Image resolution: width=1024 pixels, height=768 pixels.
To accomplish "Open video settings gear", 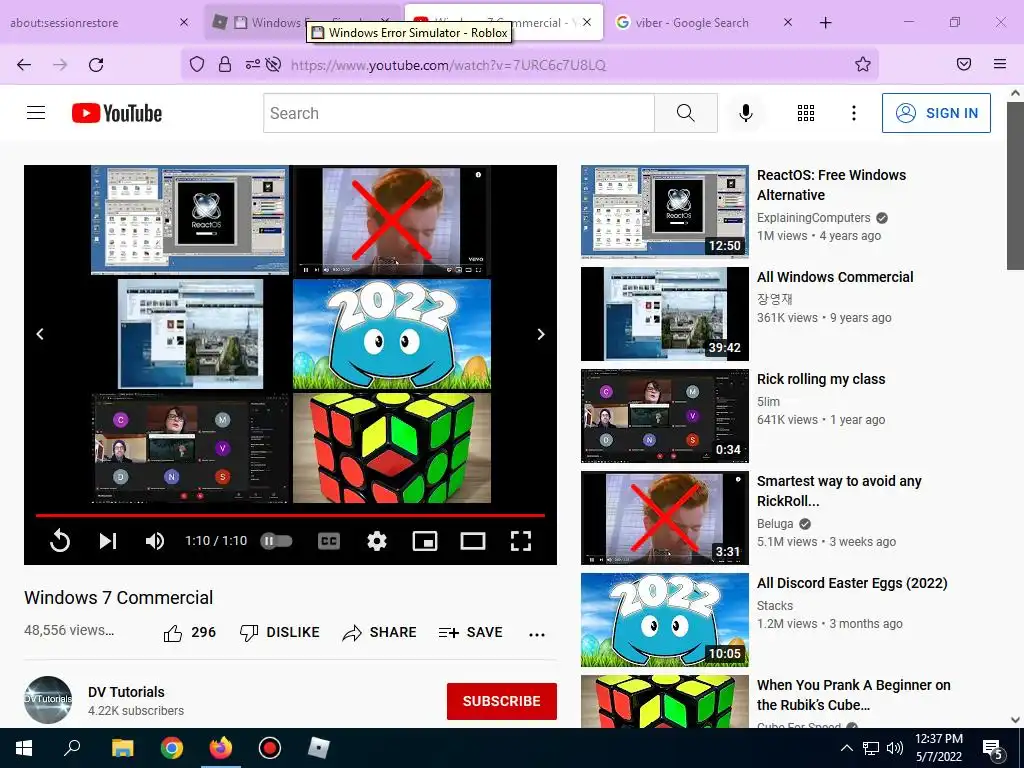I will (x=377, y=541).
